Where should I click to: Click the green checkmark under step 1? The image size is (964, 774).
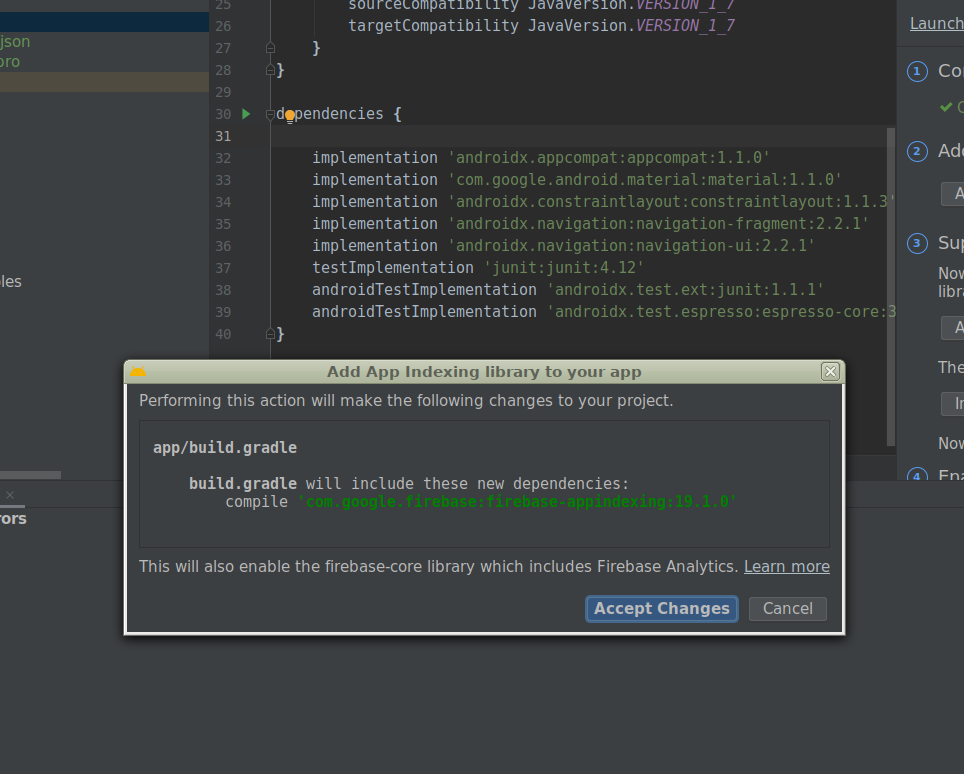coord(945,107)
